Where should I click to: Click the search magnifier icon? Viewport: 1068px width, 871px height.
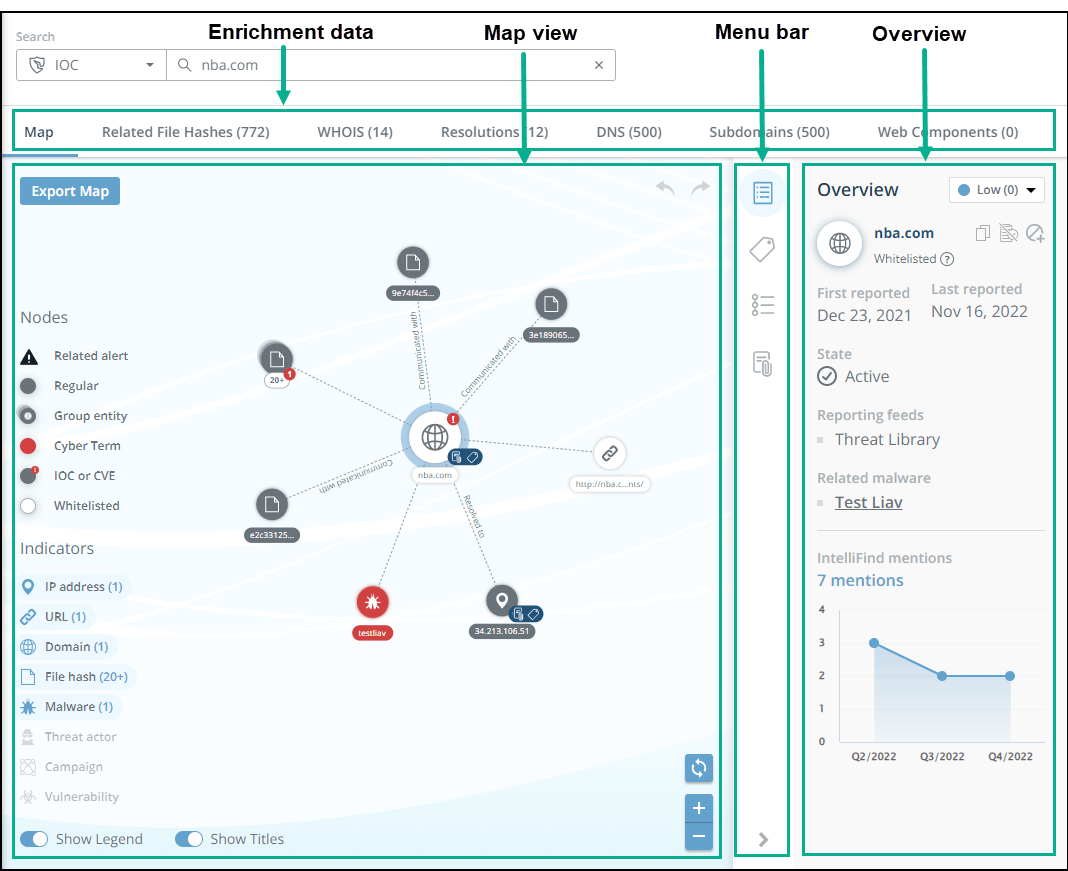[x=184, y=65]
